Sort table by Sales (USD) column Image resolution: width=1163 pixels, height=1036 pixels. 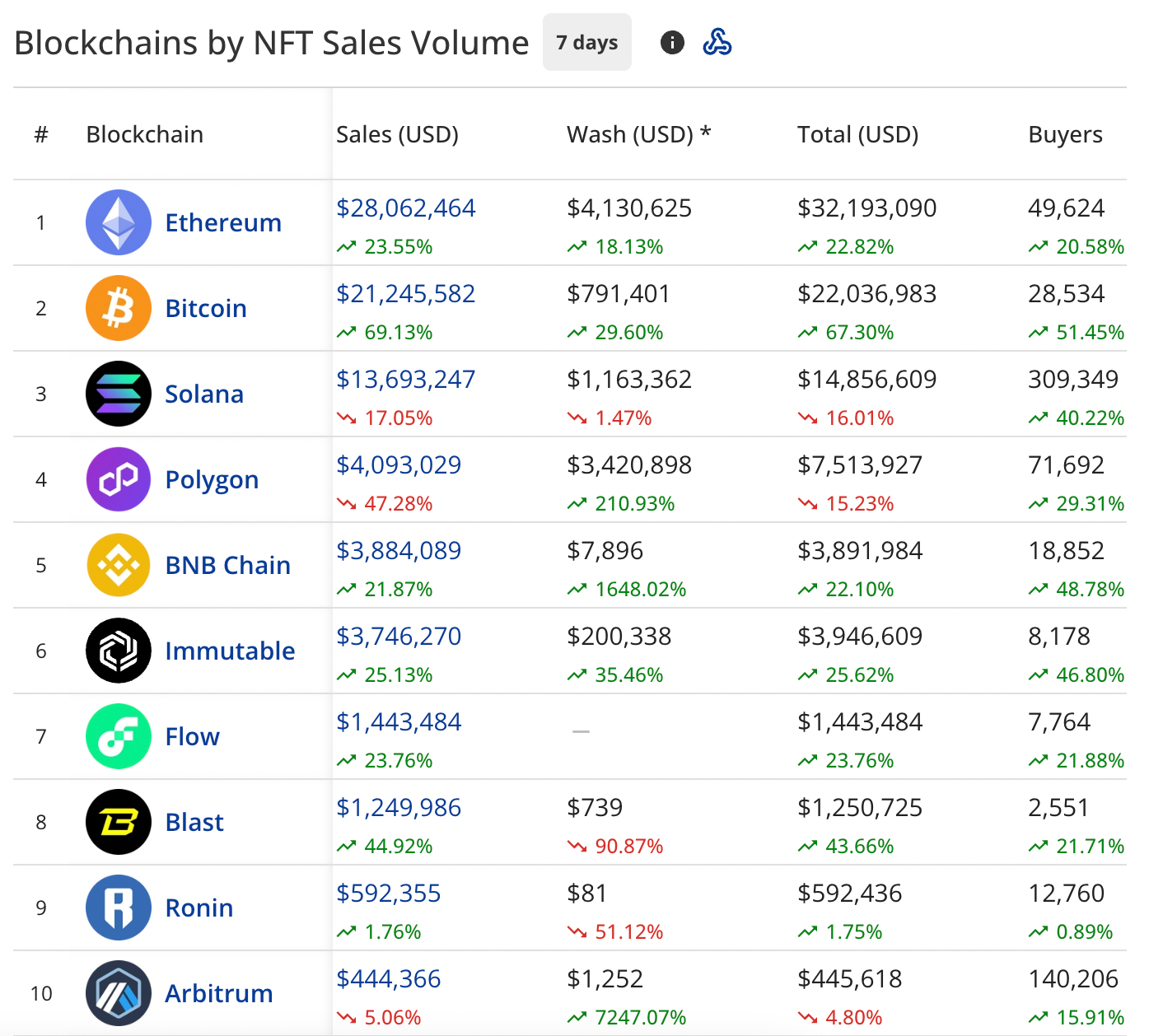click(397, 134)
